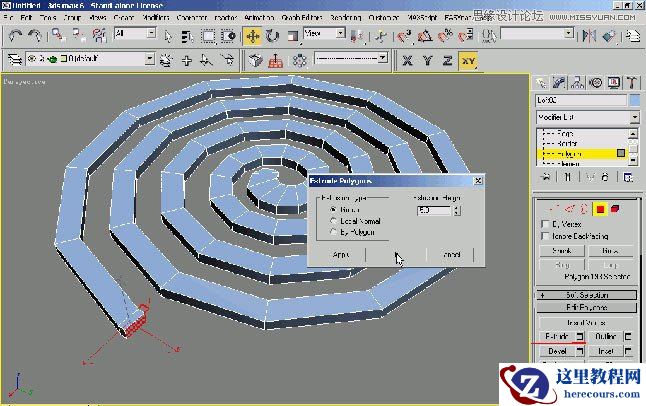Open the Outline settings box
646x406 pixels.
click(x=628, y=337)
